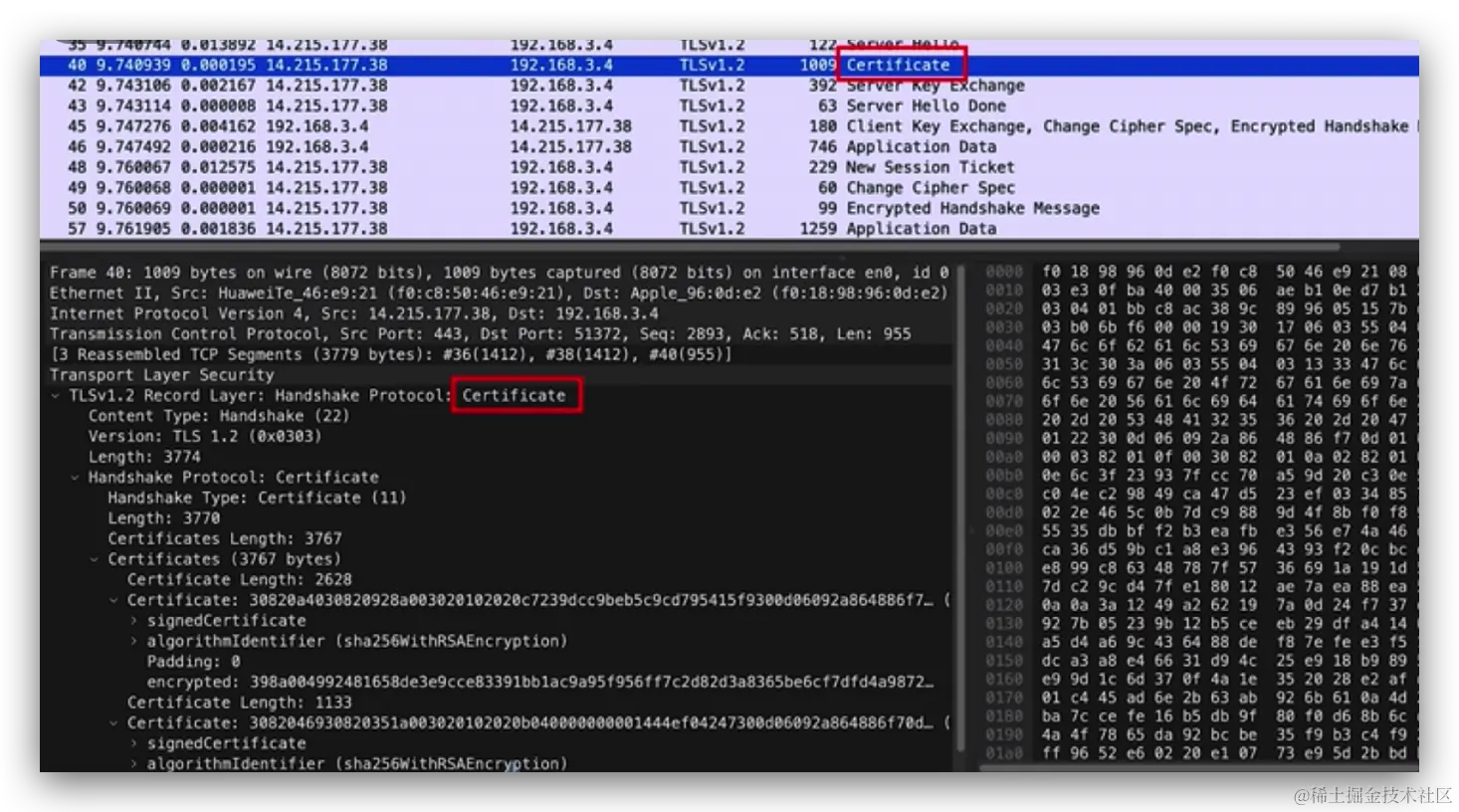
Task: Select Certificates Length: 3767 field
Action: 224,539
